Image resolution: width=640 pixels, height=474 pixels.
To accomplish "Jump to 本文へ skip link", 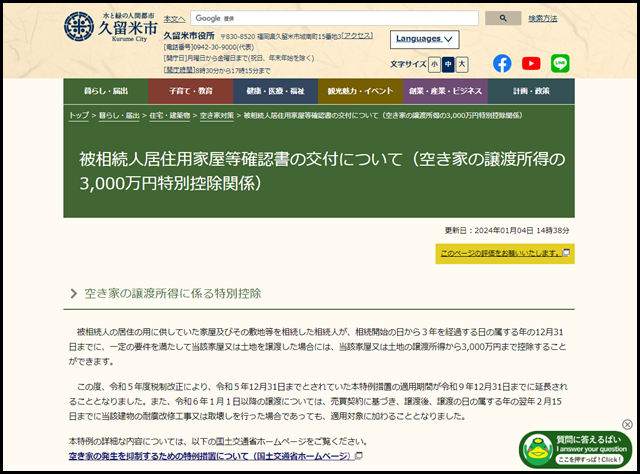I will (x=174, y=19).
